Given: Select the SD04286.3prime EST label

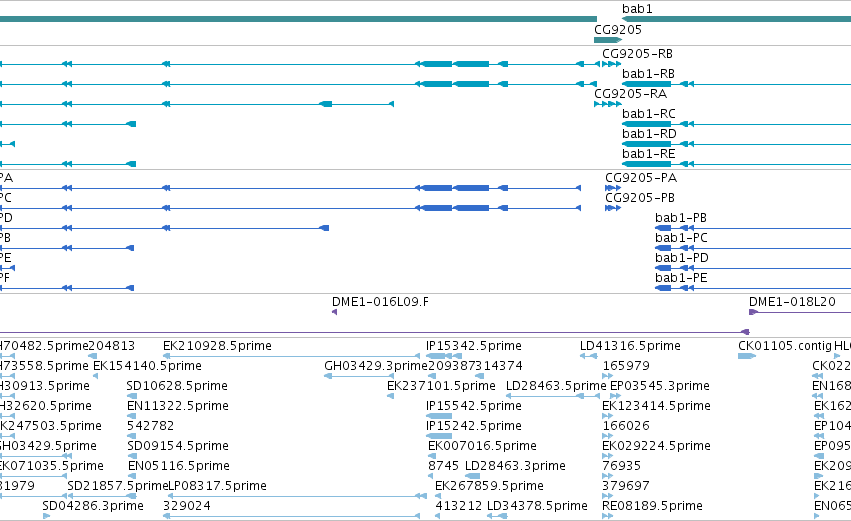Looking at the screenshot, I should click(x=93, y=507).
